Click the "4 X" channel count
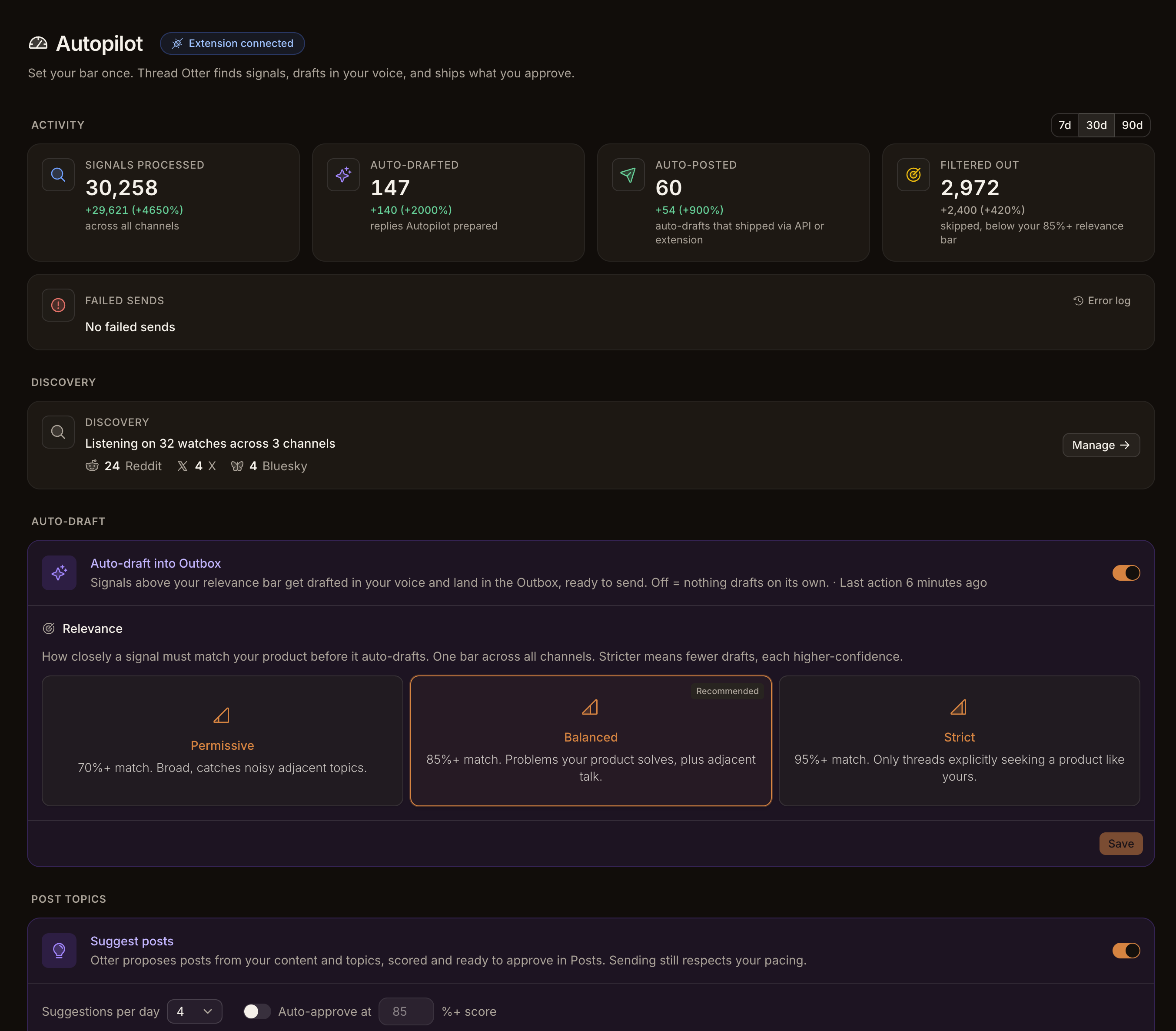Image resolution: width=1176 pixels, height=1031 pixels. (197, 466)
